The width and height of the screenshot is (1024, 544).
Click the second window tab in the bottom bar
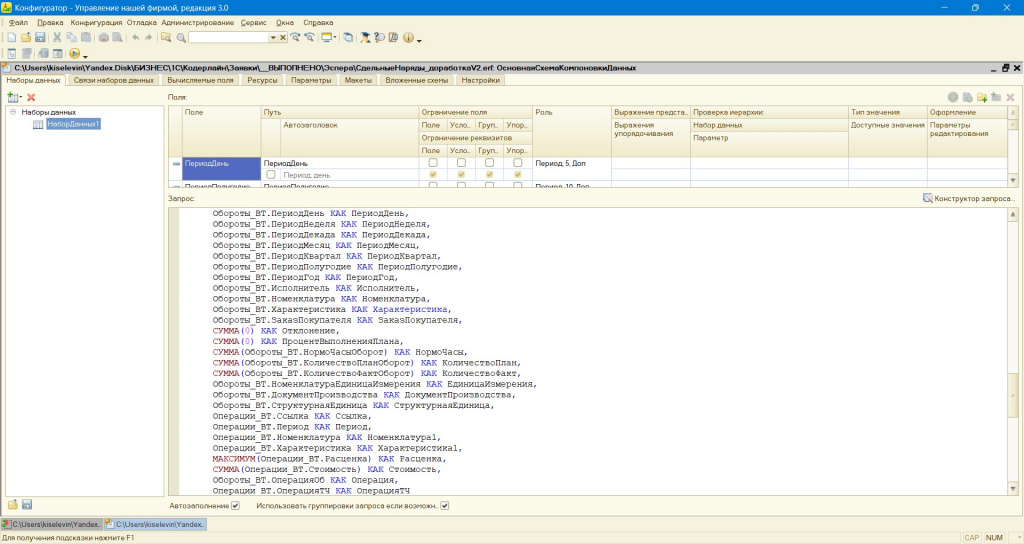(x=156, y=524)
